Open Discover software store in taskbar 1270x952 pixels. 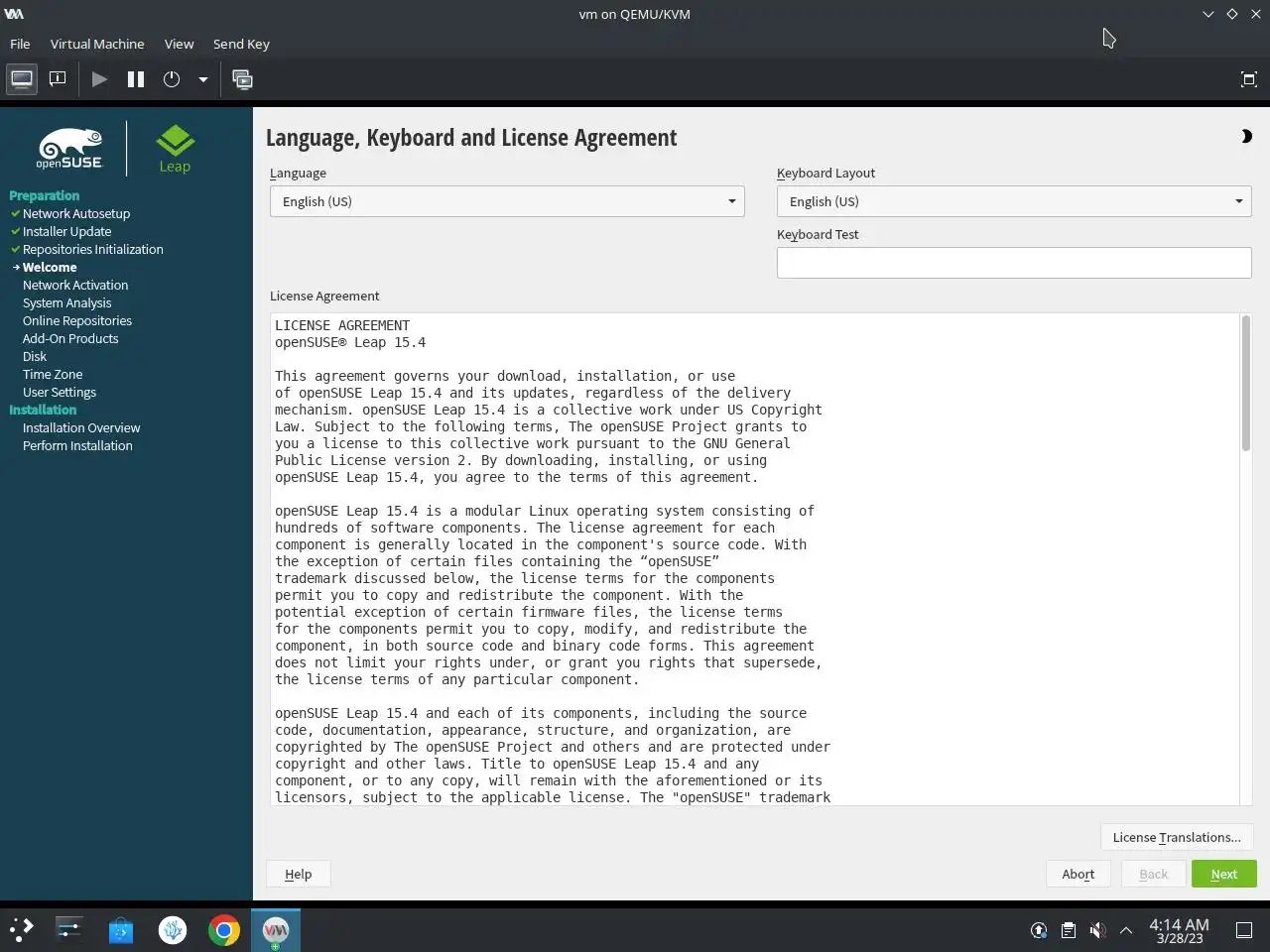pos(121,929)
